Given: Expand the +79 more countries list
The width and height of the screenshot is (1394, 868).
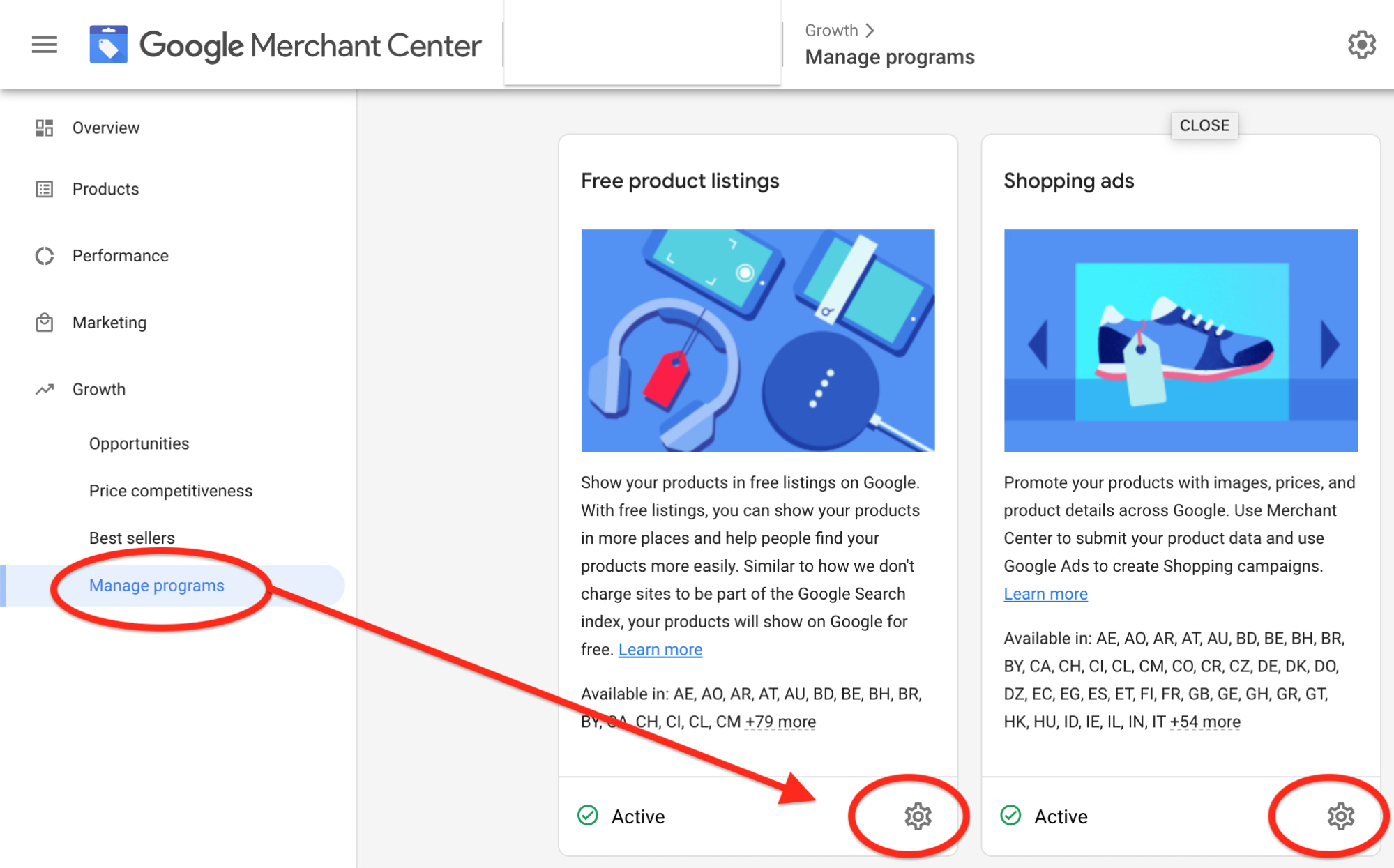Looking at the screenshot, I should pos(779,722).
